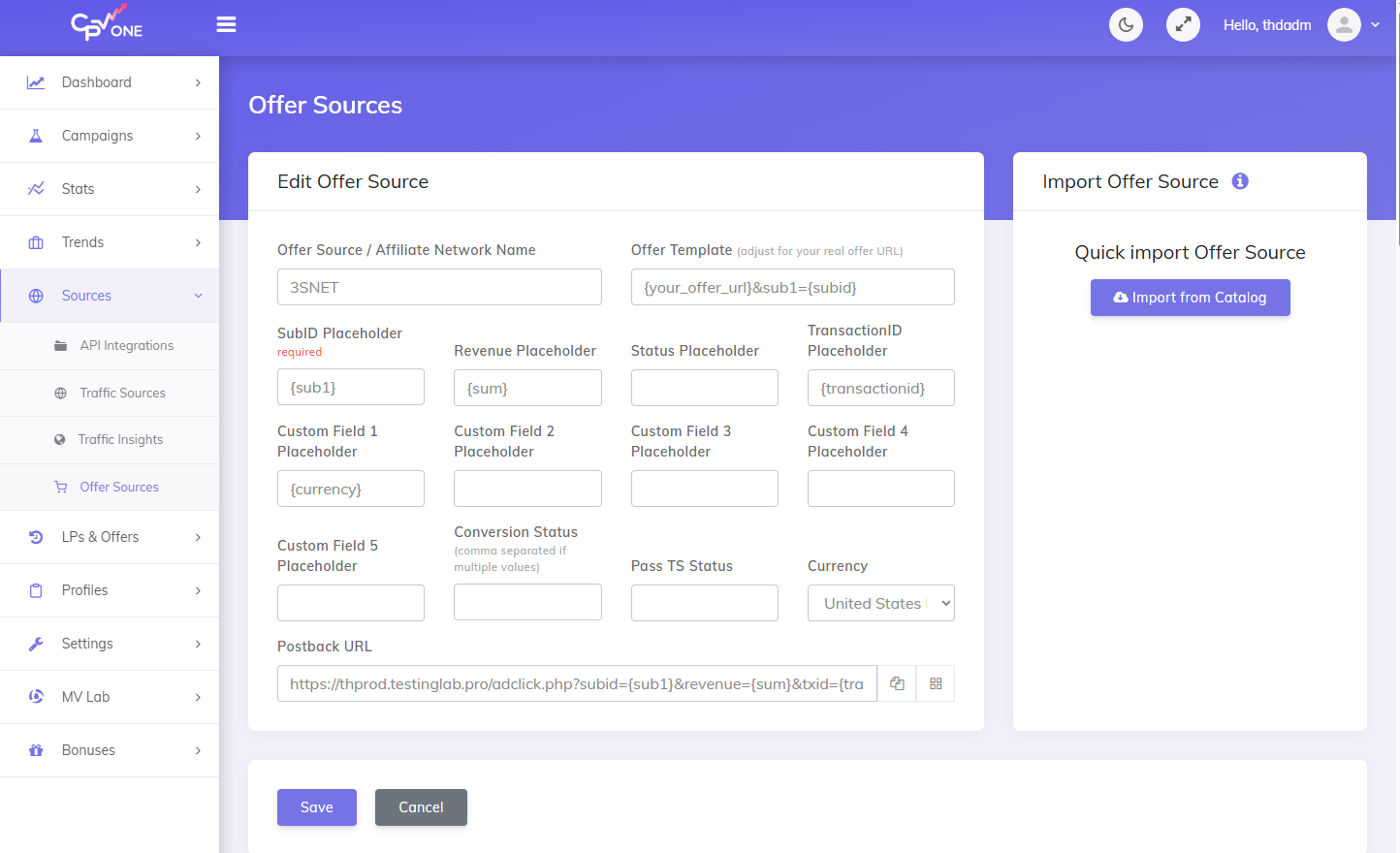Open the hamburger menu in the header
The image size is (1400, 853).
(226, 24)
